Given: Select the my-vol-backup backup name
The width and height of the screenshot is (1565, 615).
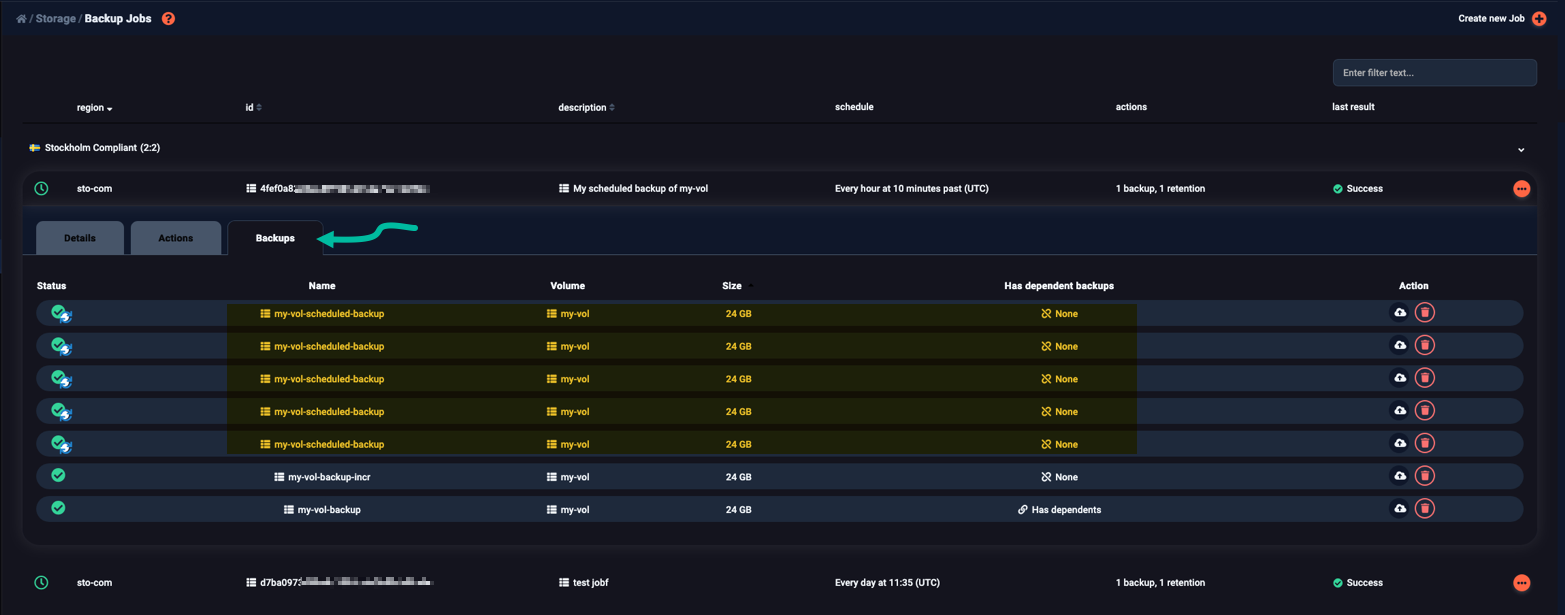Looking at the screenshot, I should tap(329, 510).
